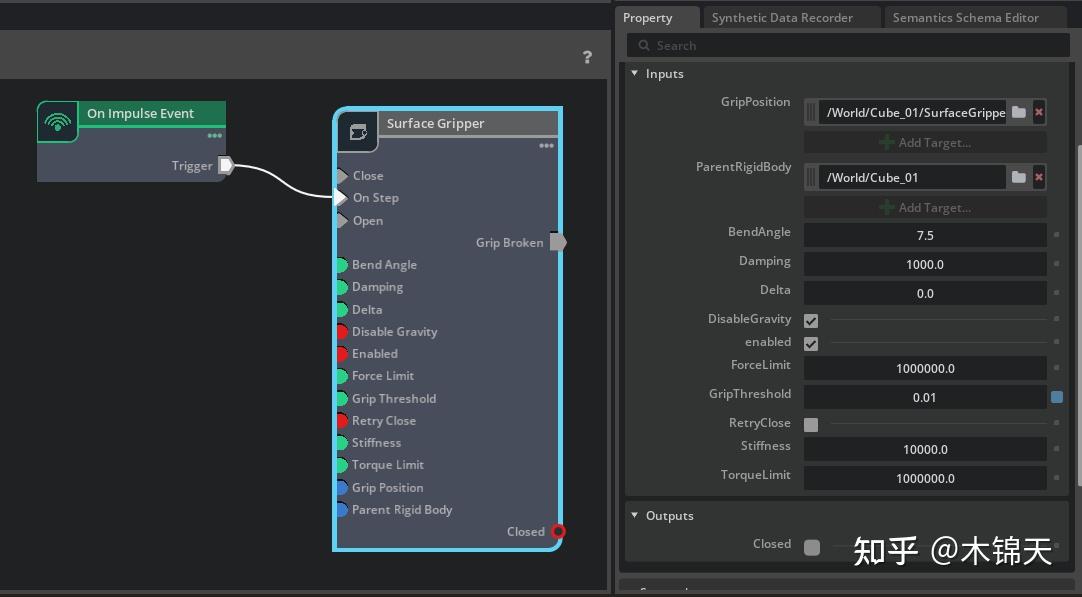Image resolution: width=1082 pixels, height=597 pixels.
Task: Disable the DisableGravity checkbox
Action: [x=811, y=320]
